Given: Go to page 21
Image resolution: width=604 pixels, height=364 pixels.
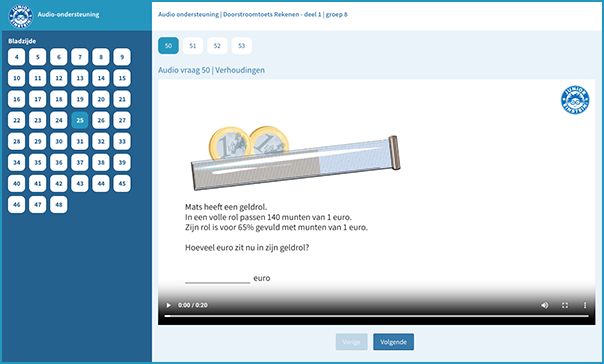Looking at the screenshot, I should [122, 99].
